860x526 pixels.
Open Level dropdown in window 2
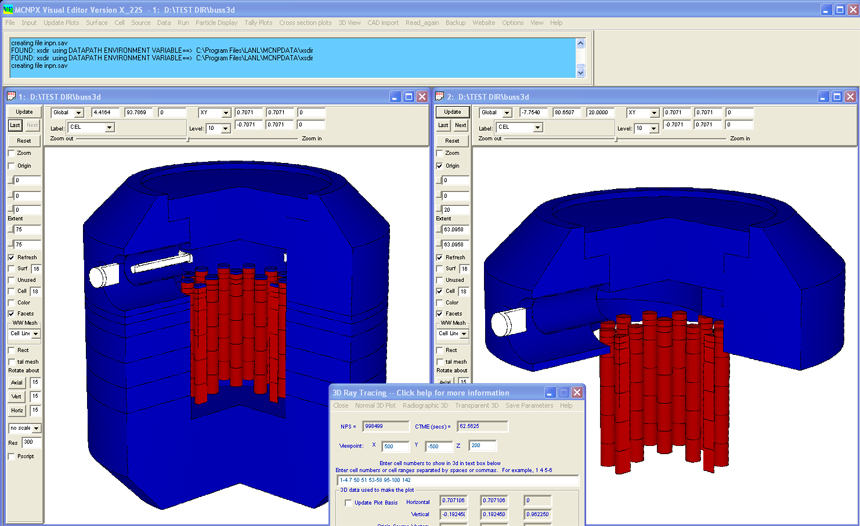[653, 128]
